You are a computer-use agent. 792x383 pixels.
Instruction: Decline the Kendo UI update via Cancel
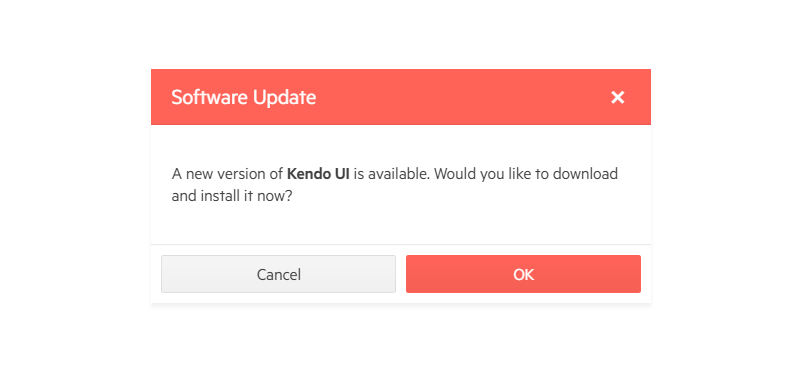[278, 274]
